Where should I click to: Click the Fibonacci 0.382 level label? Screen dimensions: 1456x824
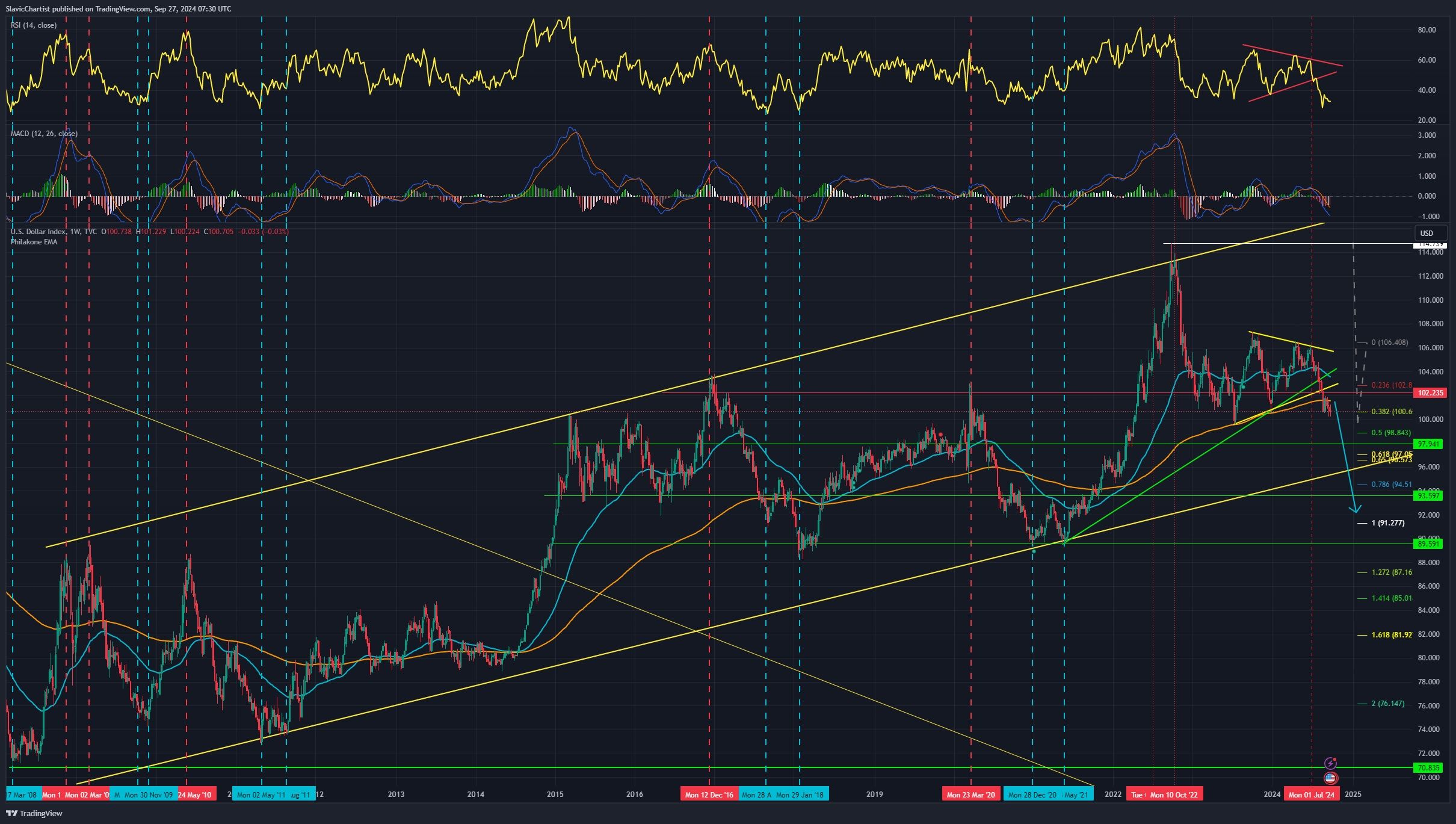1392,412
